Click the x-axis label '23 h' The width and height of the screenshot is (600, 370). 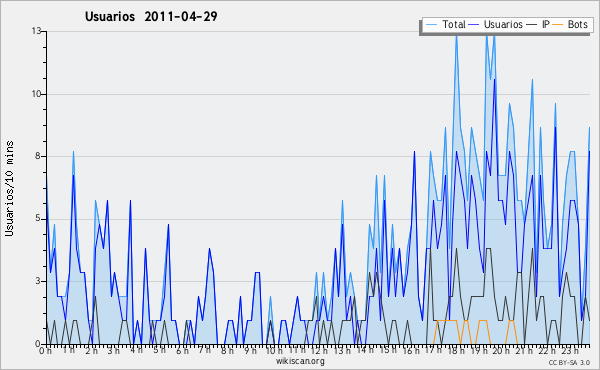[x=569, y=350]
